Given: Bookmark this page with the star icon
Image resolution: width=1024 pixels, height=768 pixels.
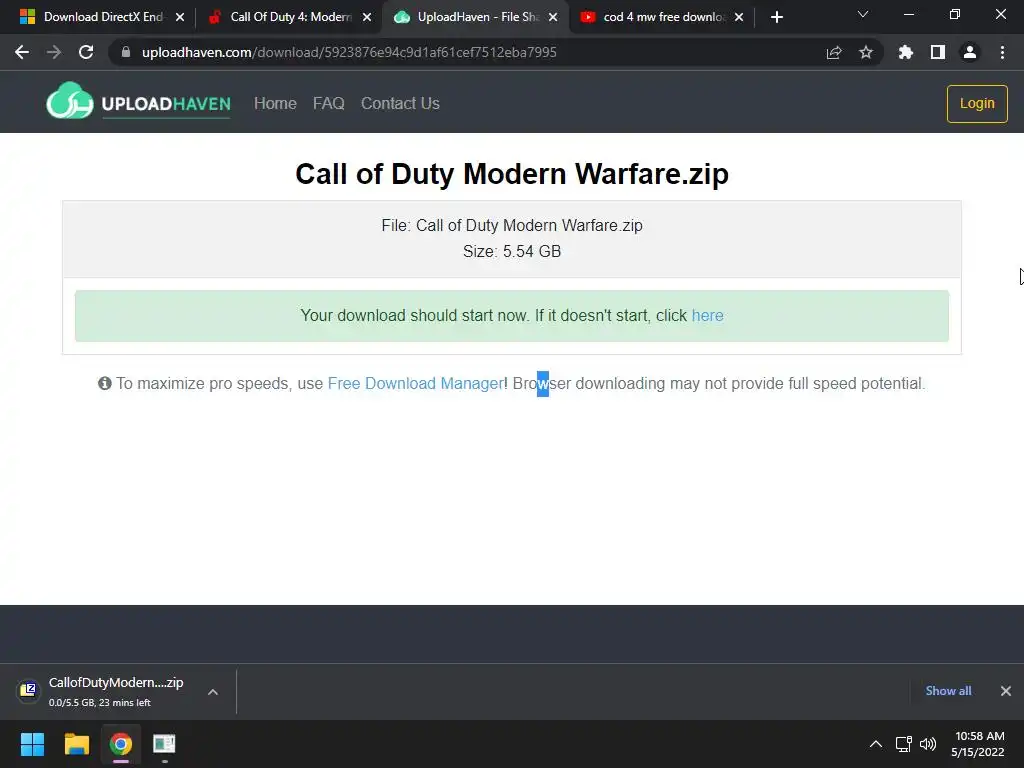Looking at the screenshot, I should click(866, 52).
